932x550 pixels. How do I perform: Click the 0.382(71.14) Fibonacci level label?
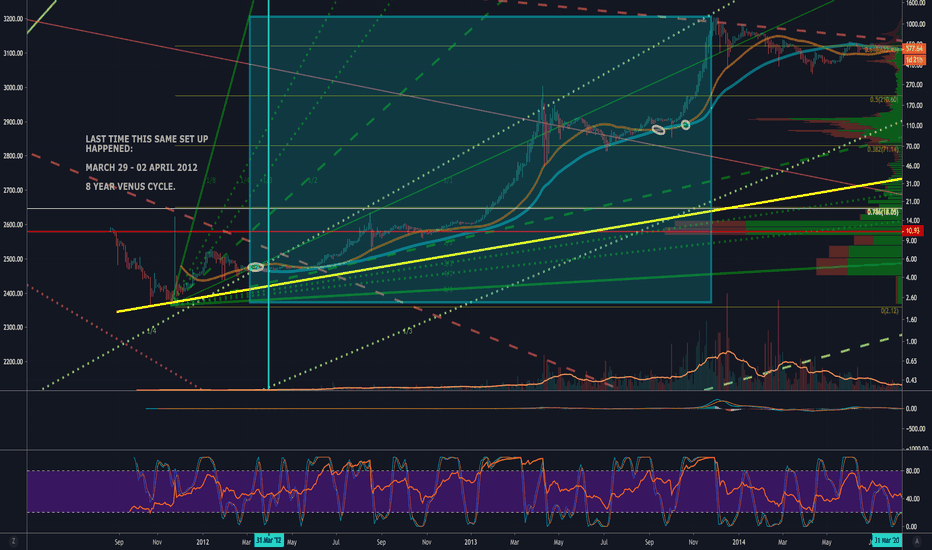pyautogui.click(x=883, y=149)
